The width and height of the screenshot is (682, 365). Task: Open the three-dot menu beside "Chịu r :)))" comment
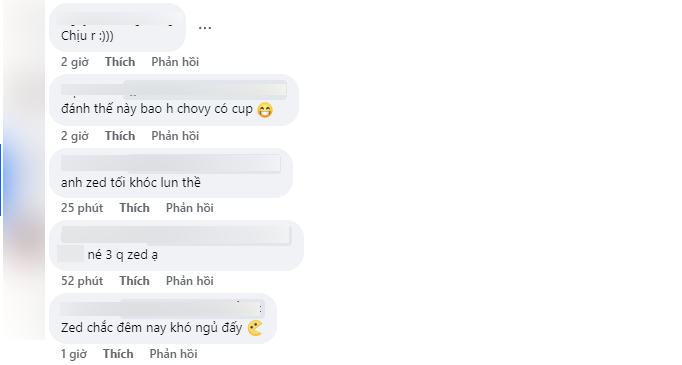[205, 27]
